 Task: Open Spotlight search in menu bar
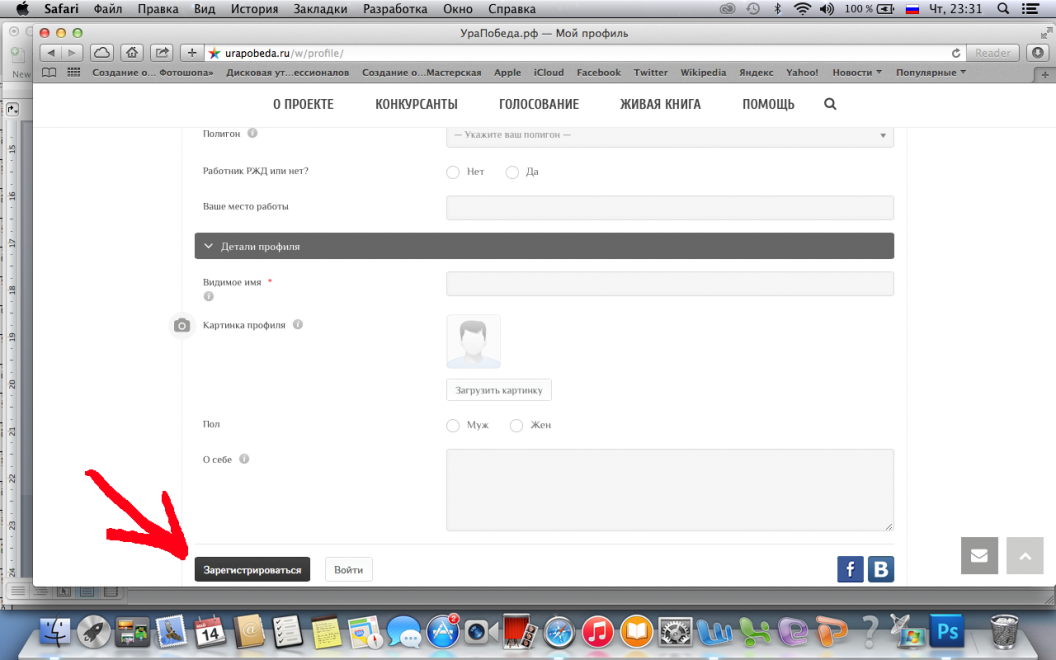click(1003, 9)
